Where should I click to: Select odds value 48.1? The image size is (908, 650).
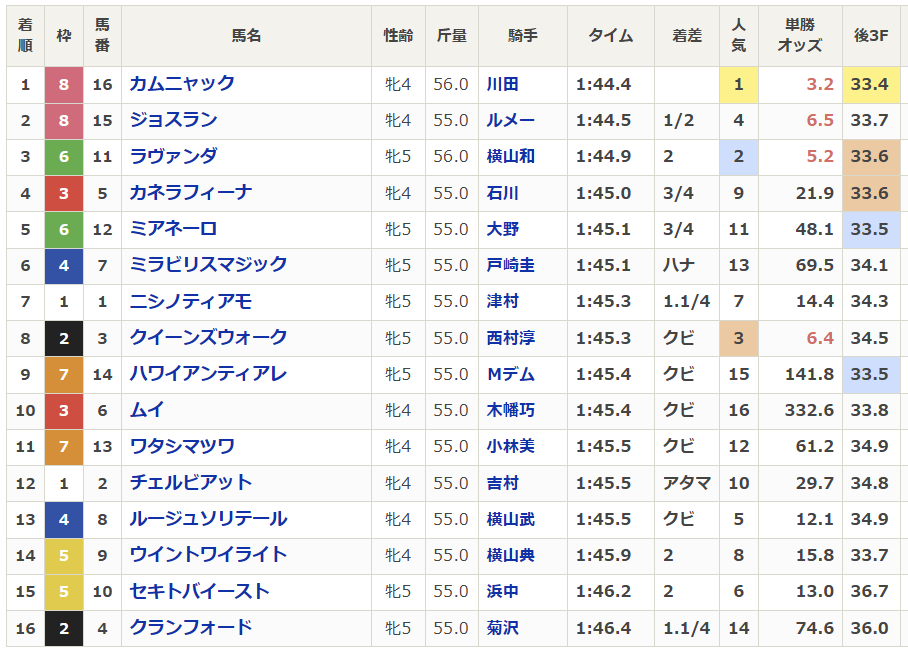(x=814, y=229)
